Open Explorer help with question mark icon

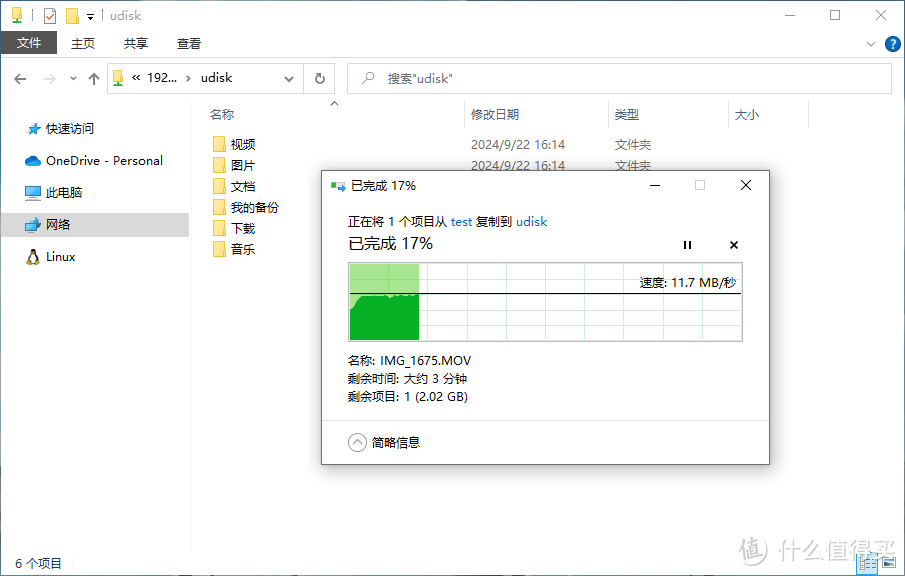pos(892,44)
